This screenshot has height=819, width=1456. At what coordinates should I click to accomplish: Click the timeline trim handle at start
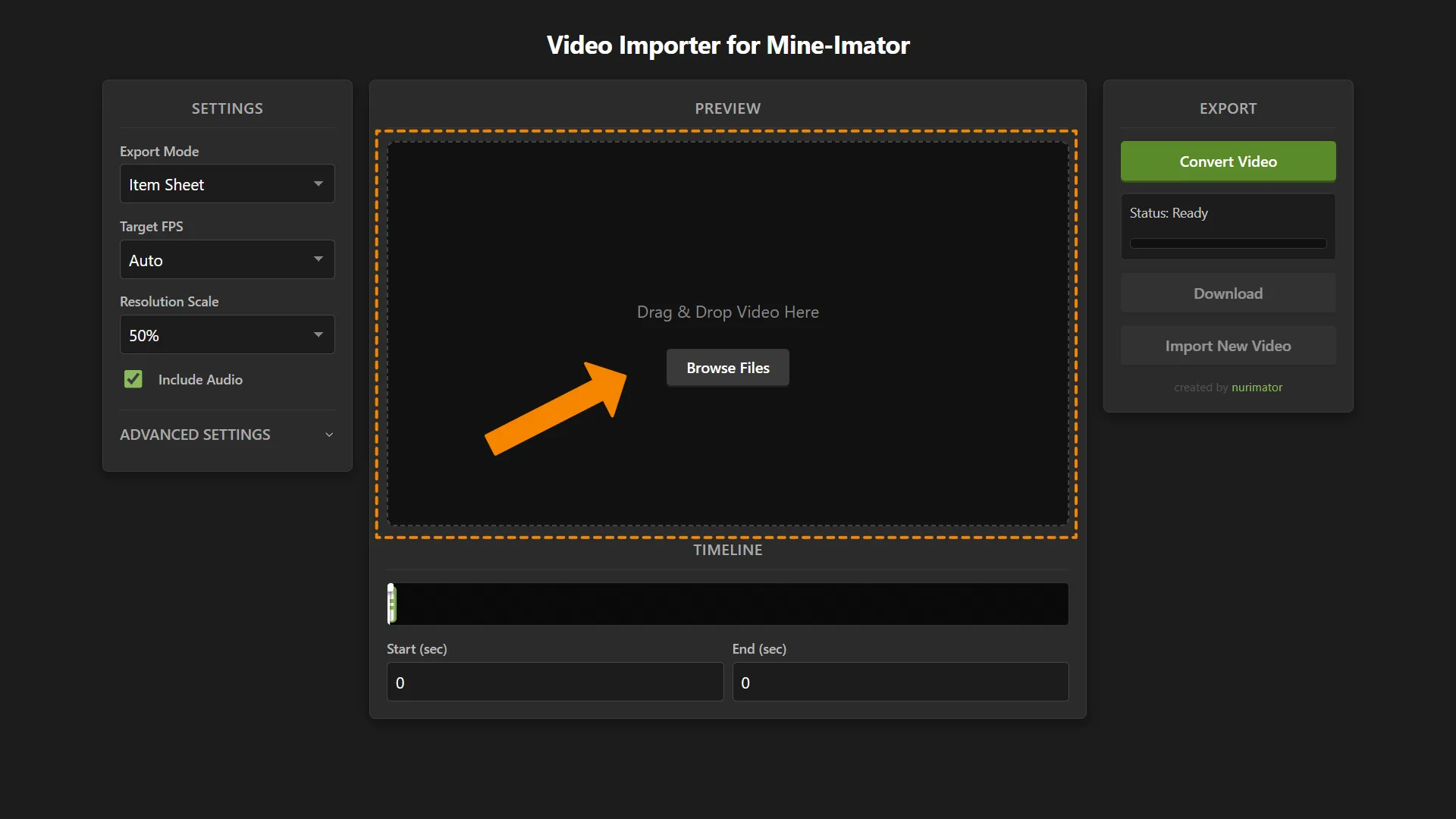coord(391,604)
